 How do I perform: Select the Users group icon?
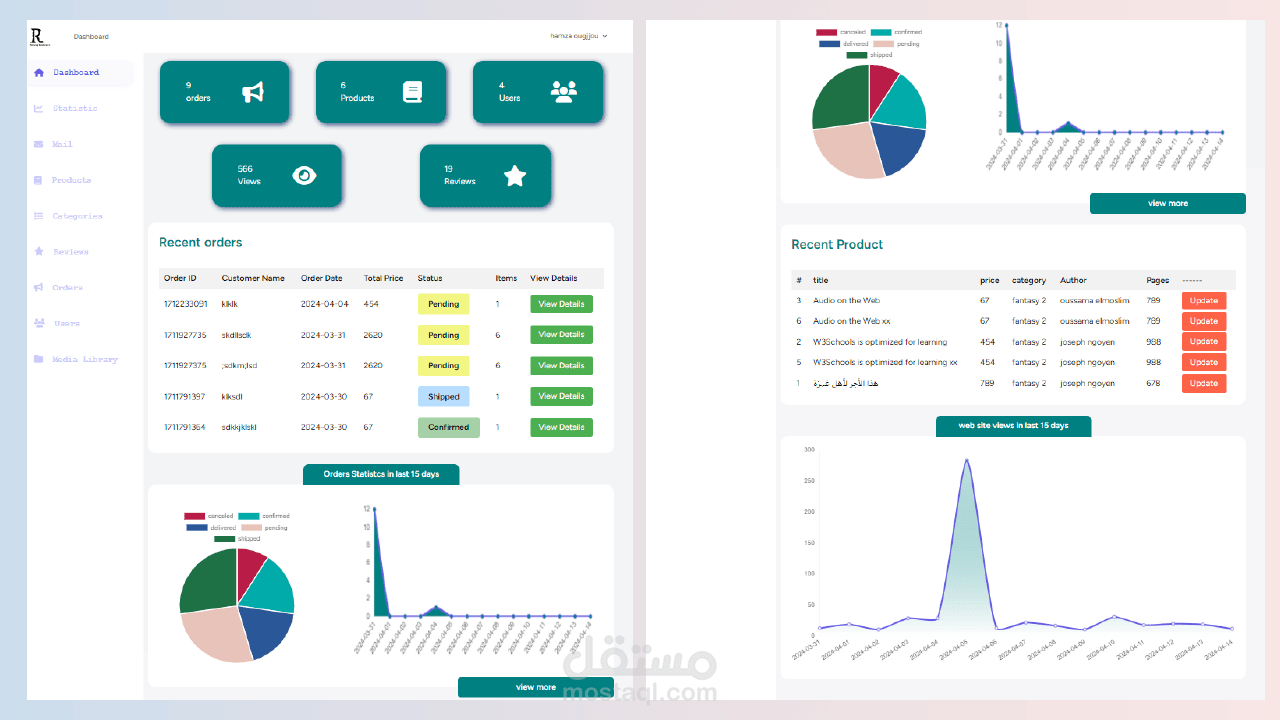click(39, 323)
